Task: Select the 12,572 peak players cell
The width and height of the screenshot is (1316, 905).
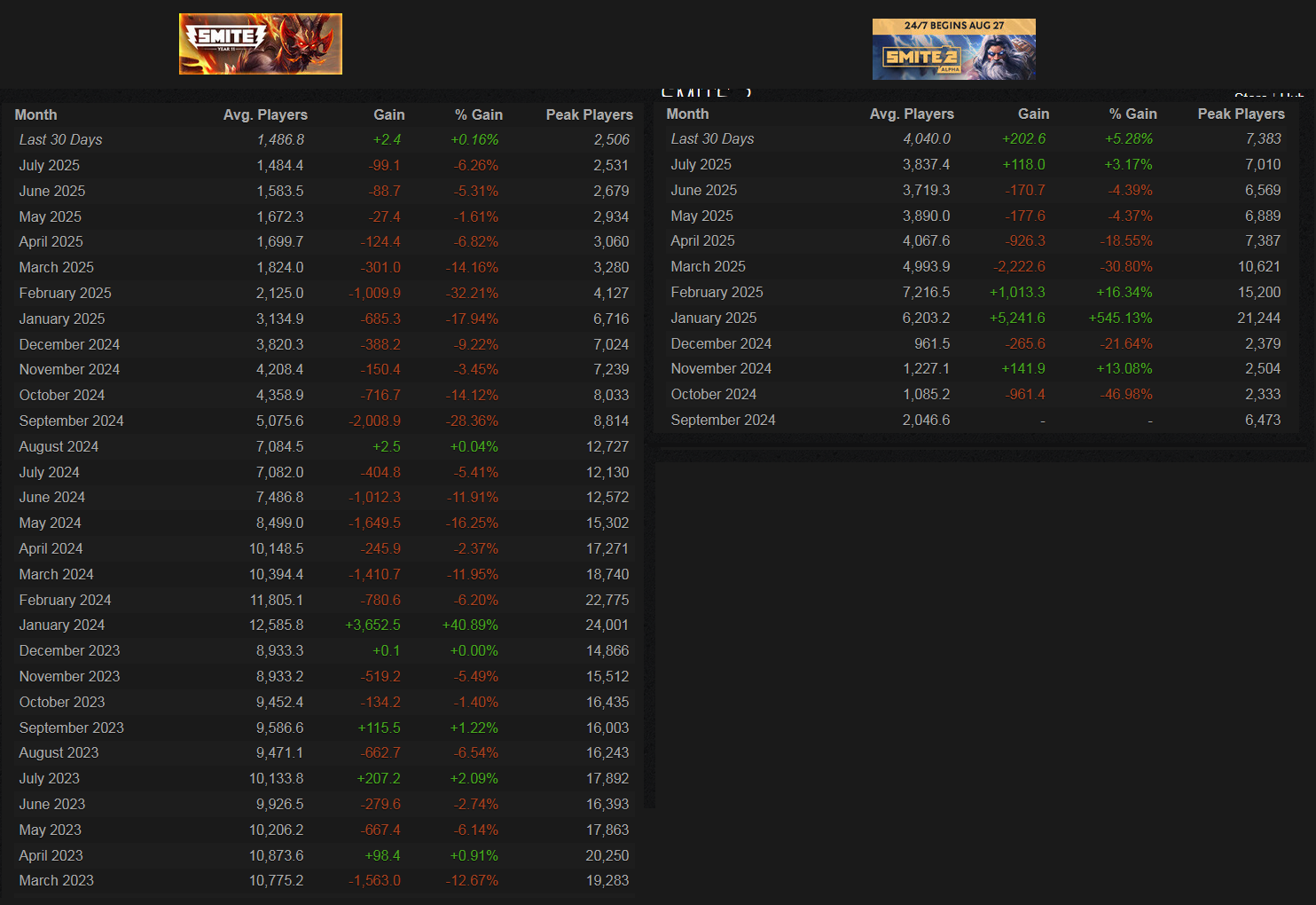Action: coord(607,497)
